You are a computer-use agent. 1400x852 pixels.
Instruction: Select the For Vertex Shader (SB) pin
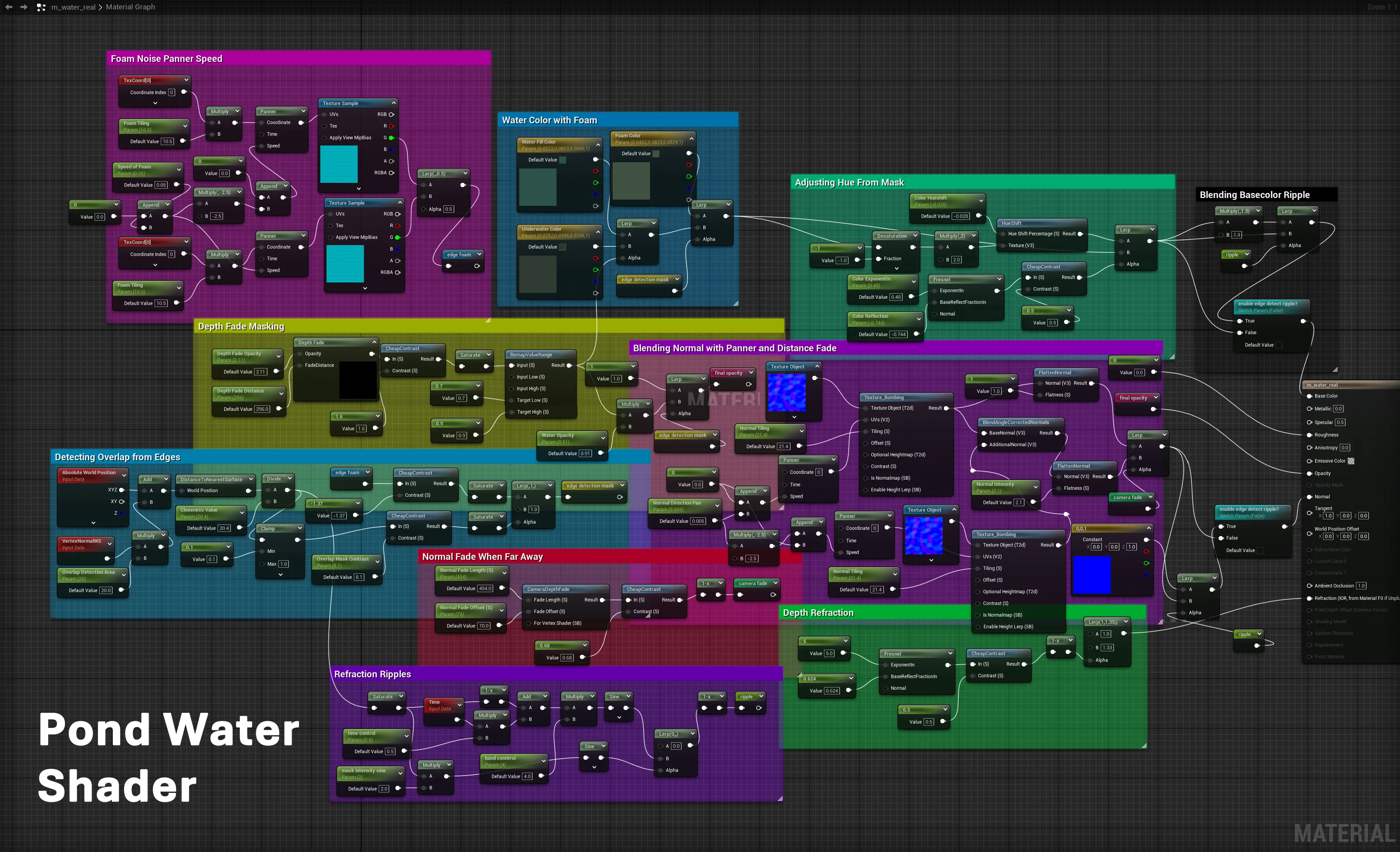529,623
